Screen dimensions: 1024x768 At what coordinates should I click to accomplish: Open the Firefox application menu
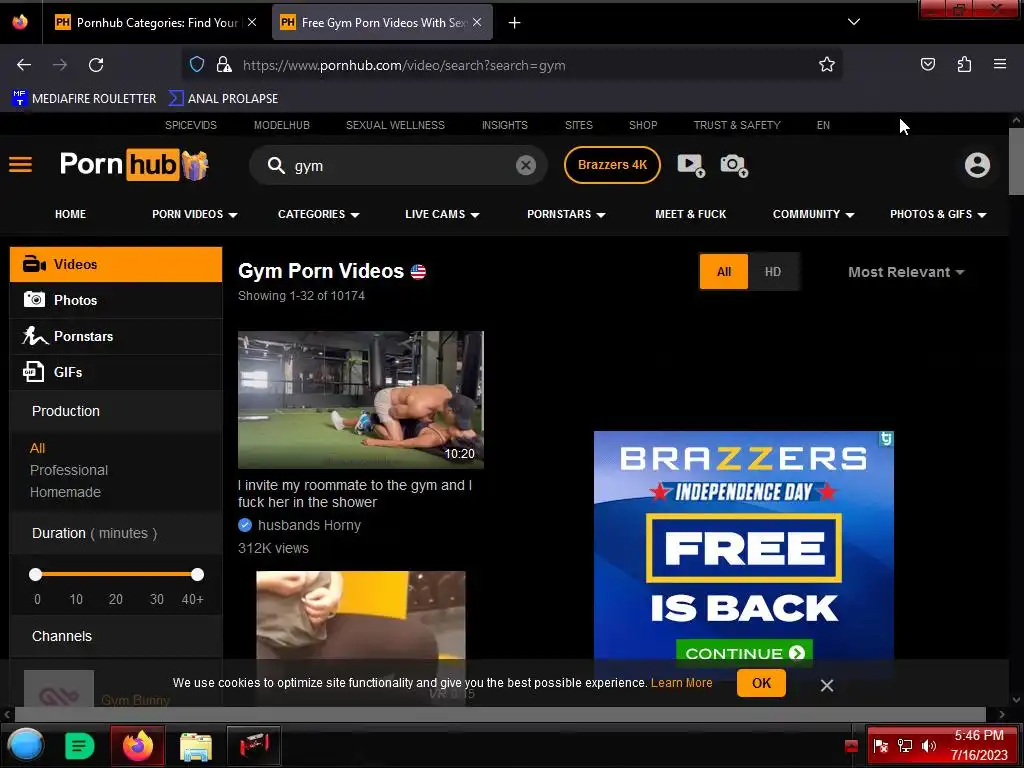tap(999, 64)
